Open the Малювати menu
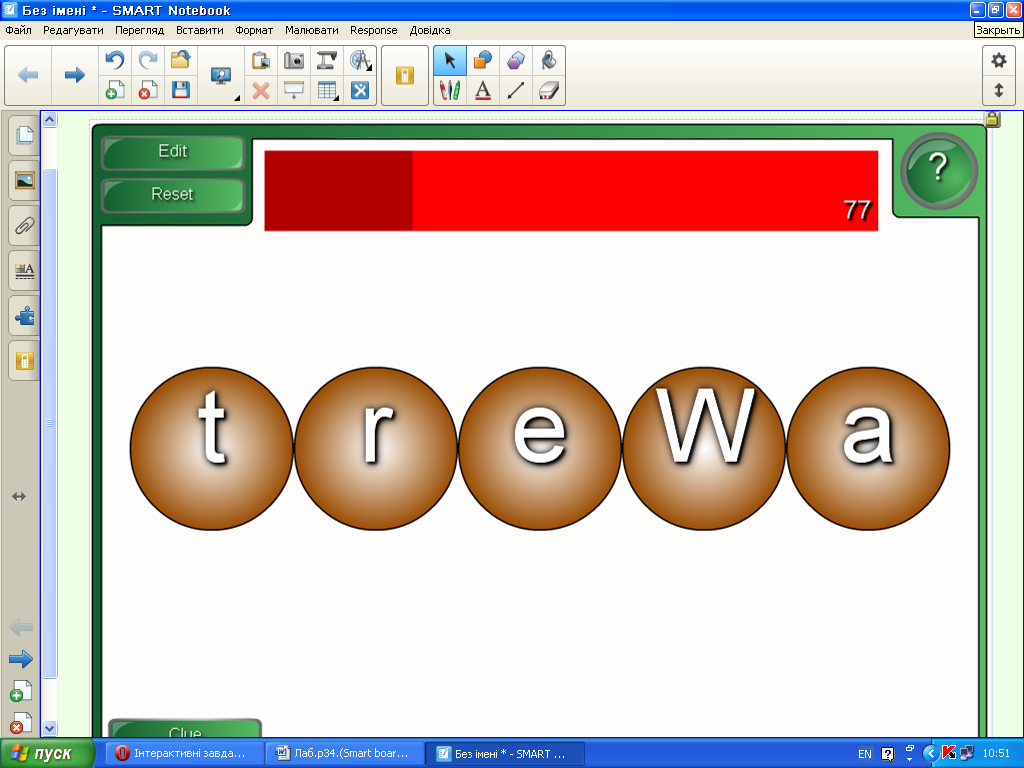This screenshot has width=1024, height=768. pos(312,30)
